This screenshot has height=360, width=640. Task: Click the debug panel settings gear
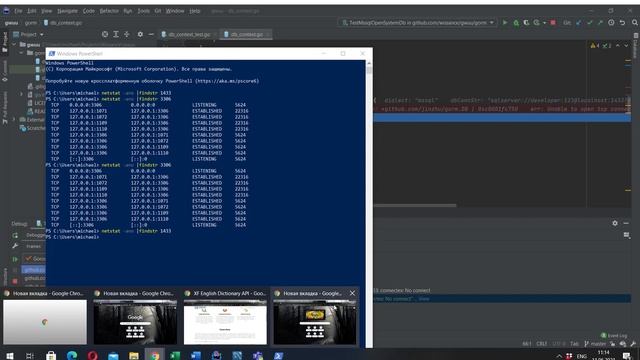click(x=615, y=223)
